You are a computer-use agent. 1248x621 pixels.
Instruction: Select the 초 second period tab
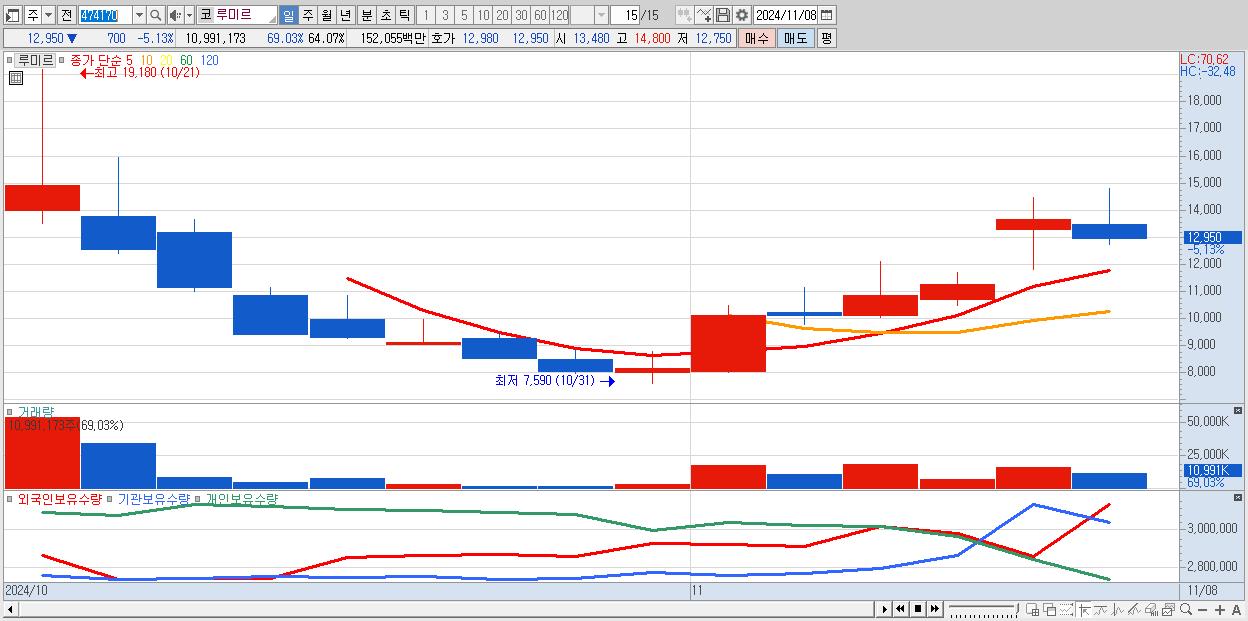(x=386, y=15)
